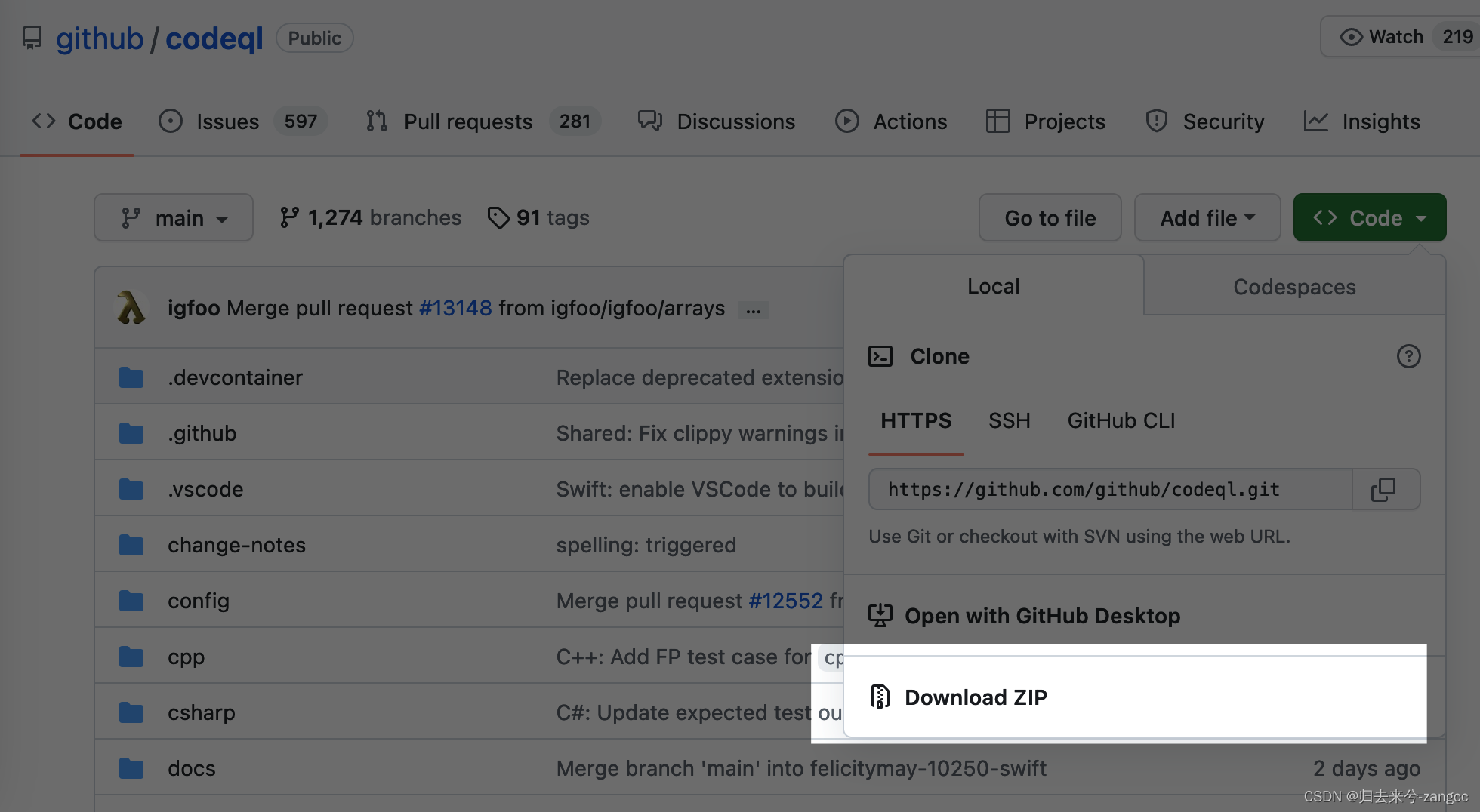The image size is (1480, 812).
Task: Open the Security tab
Action: click(1205, 121)
